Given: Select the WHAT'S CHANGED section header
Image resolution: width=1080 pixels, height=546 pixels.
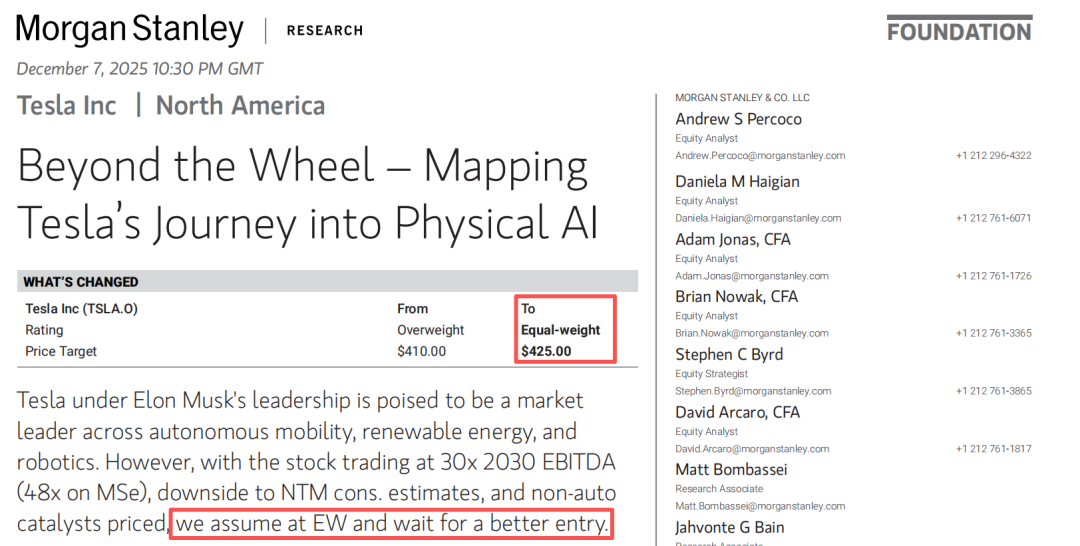Looking at the screenshot, I should click(x=81, y=282).
